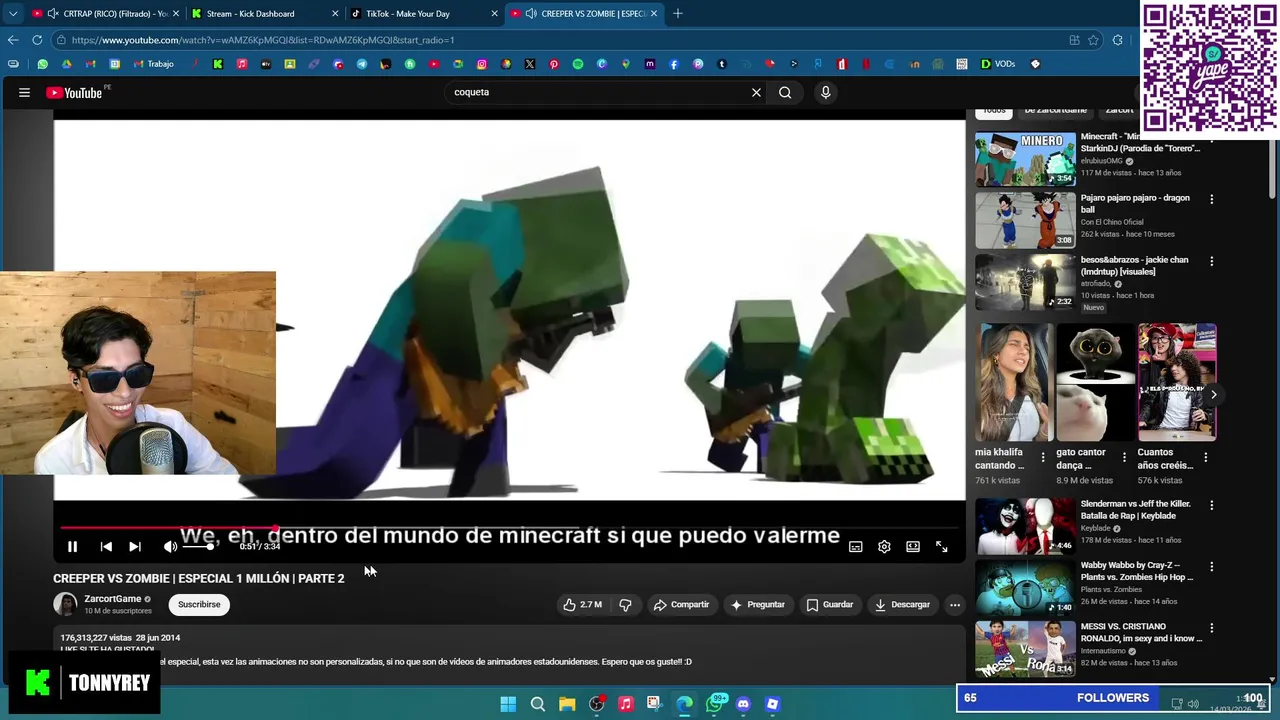This screenshot has width=1280, height=720.
Task: Open Compartir share dialog
Action: (681, 605)
